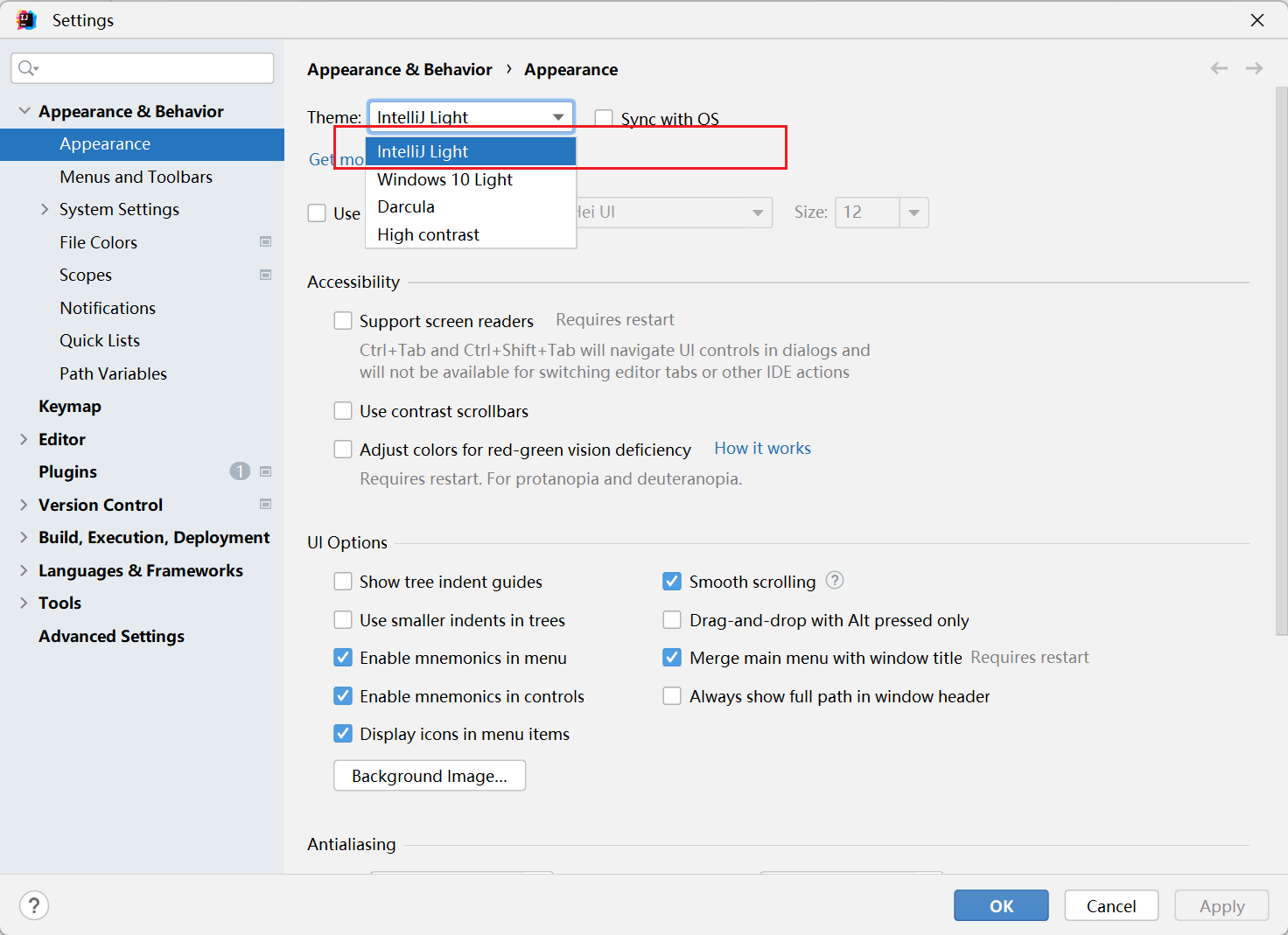
Task: Click the Plugins update count badge
Action: click(240, 471)
